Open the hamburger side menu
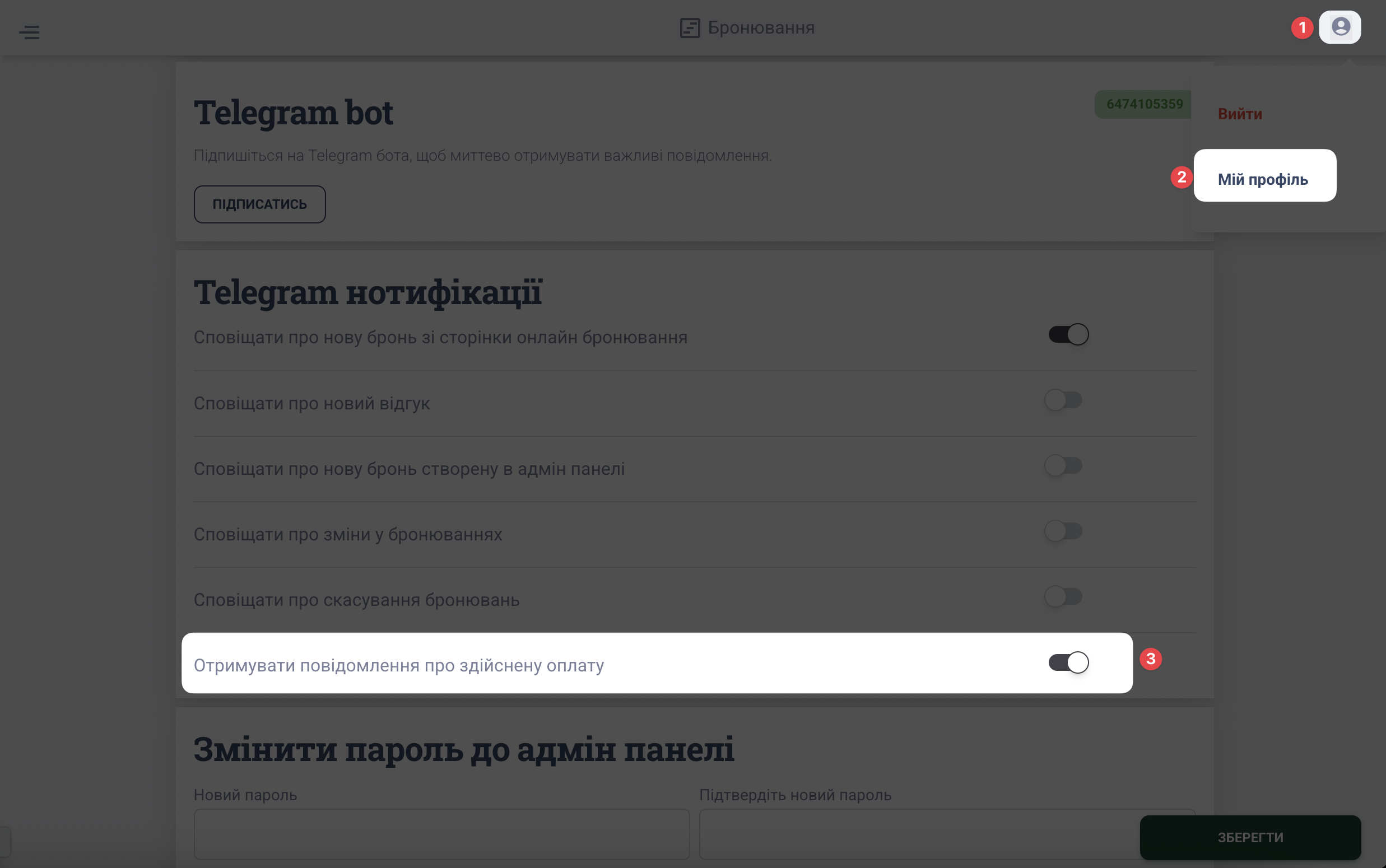The height and width of the screenshot is (868, 1386). [x=29, y=32]
